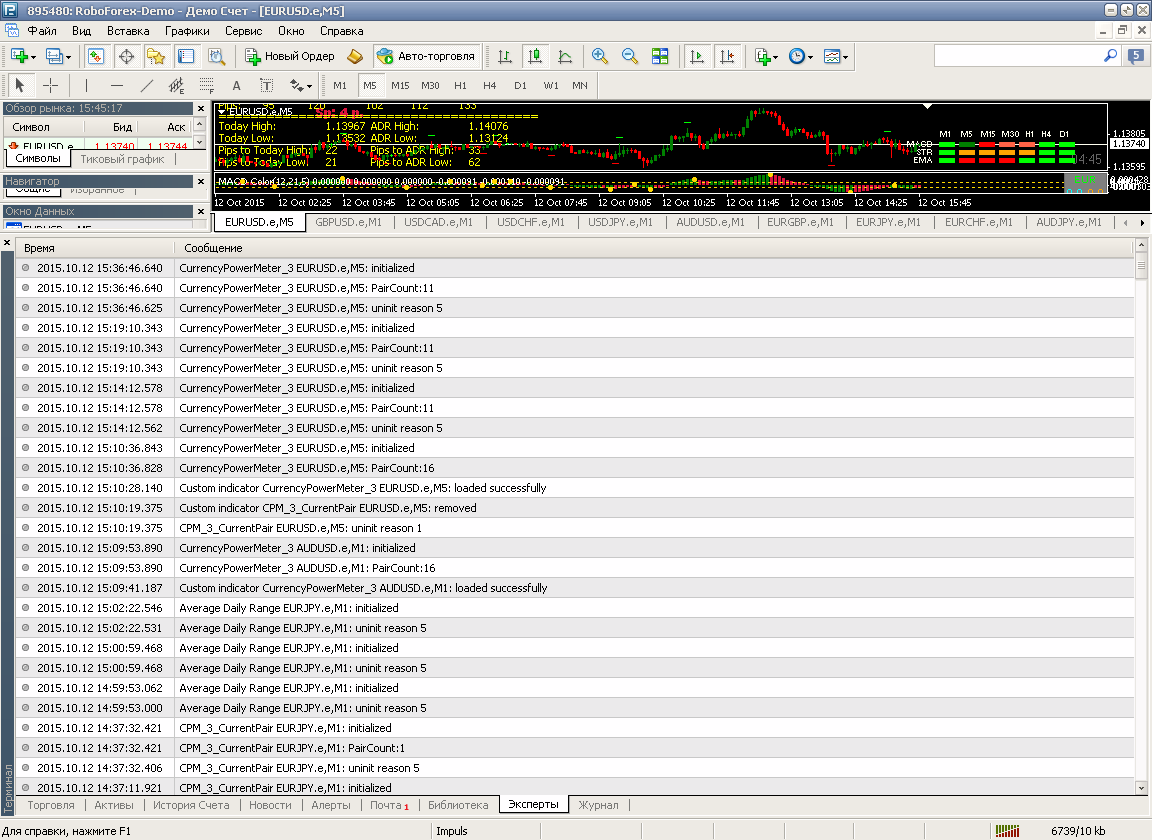Viewport: 1152px width, 840px height.
Task: Switch to the Торговля terminal tab
Action: tap(51, 805)
